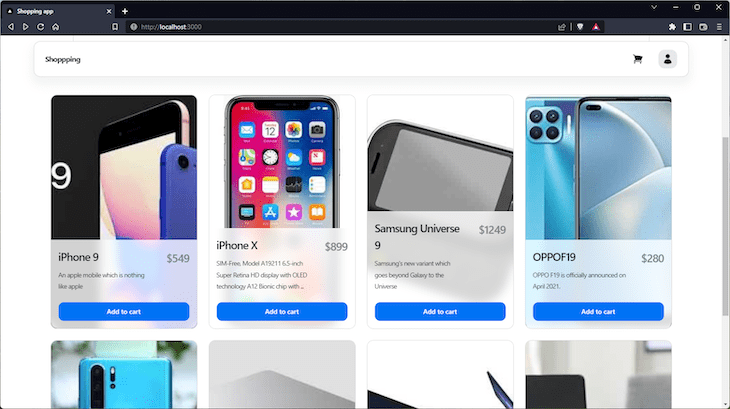The width and height of the screenshot is (730, 409).
Task: Open a new browser tab
Action: coord(125,11)
